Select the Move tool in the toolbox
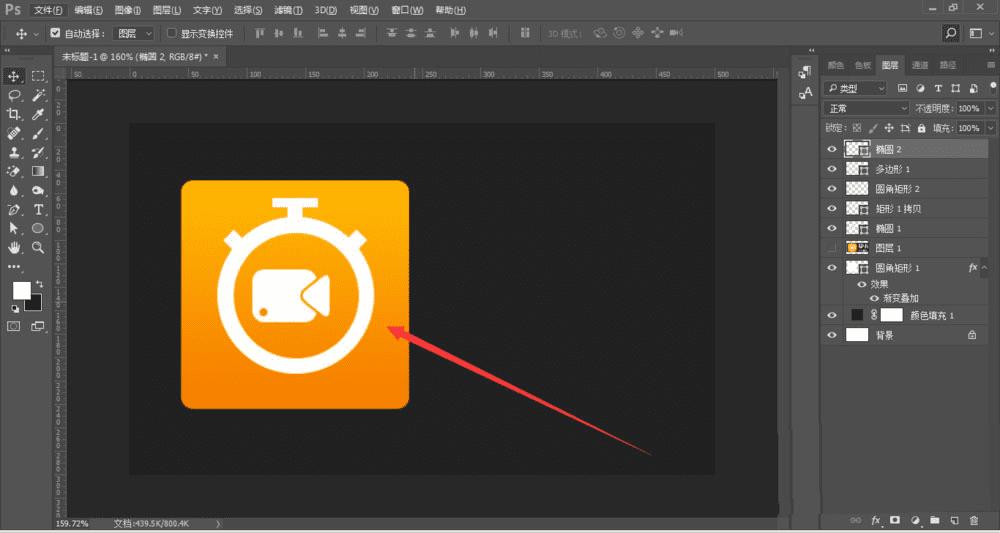1000x533 pixels. point(13,77)
